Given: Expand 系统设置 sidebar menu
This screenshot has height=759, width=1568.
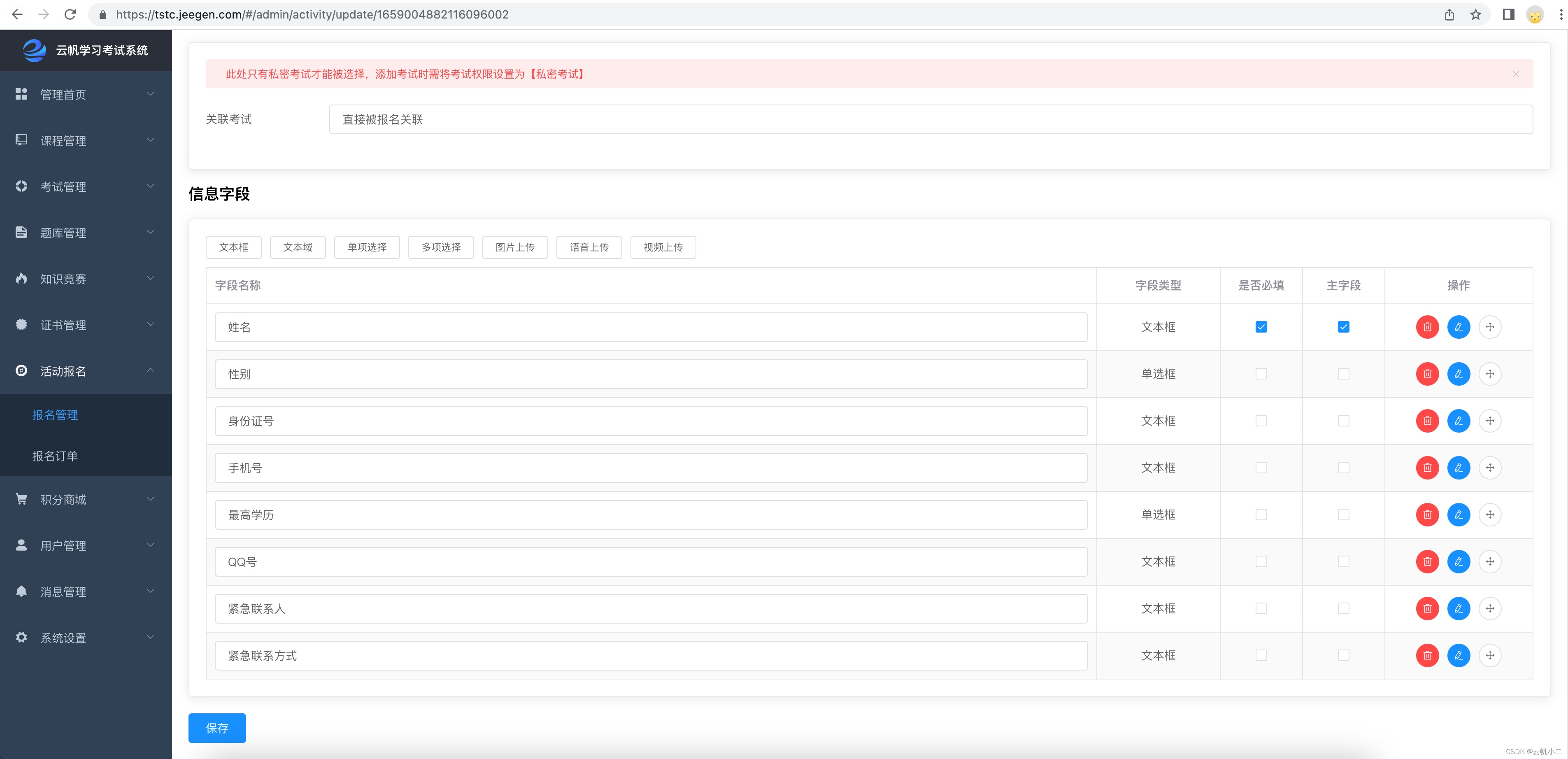Looking at the screenshot, I should point(86,638).
